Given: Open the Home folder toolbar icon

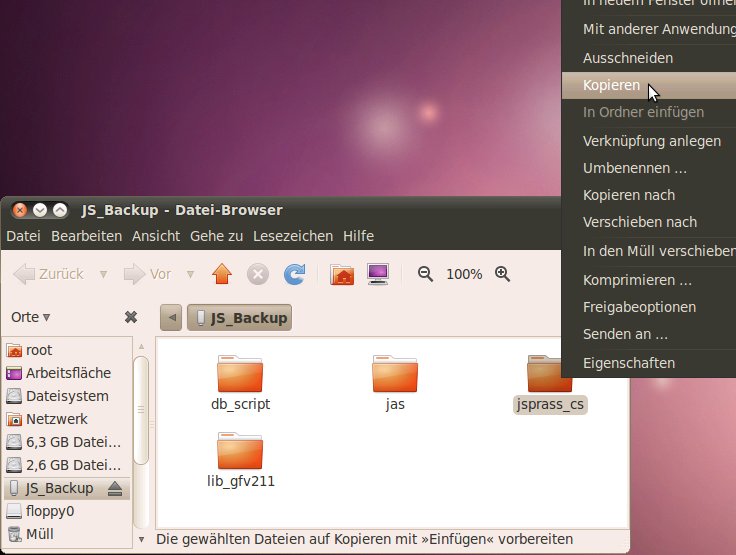Looking at the screenshot, I should (342, 274).
